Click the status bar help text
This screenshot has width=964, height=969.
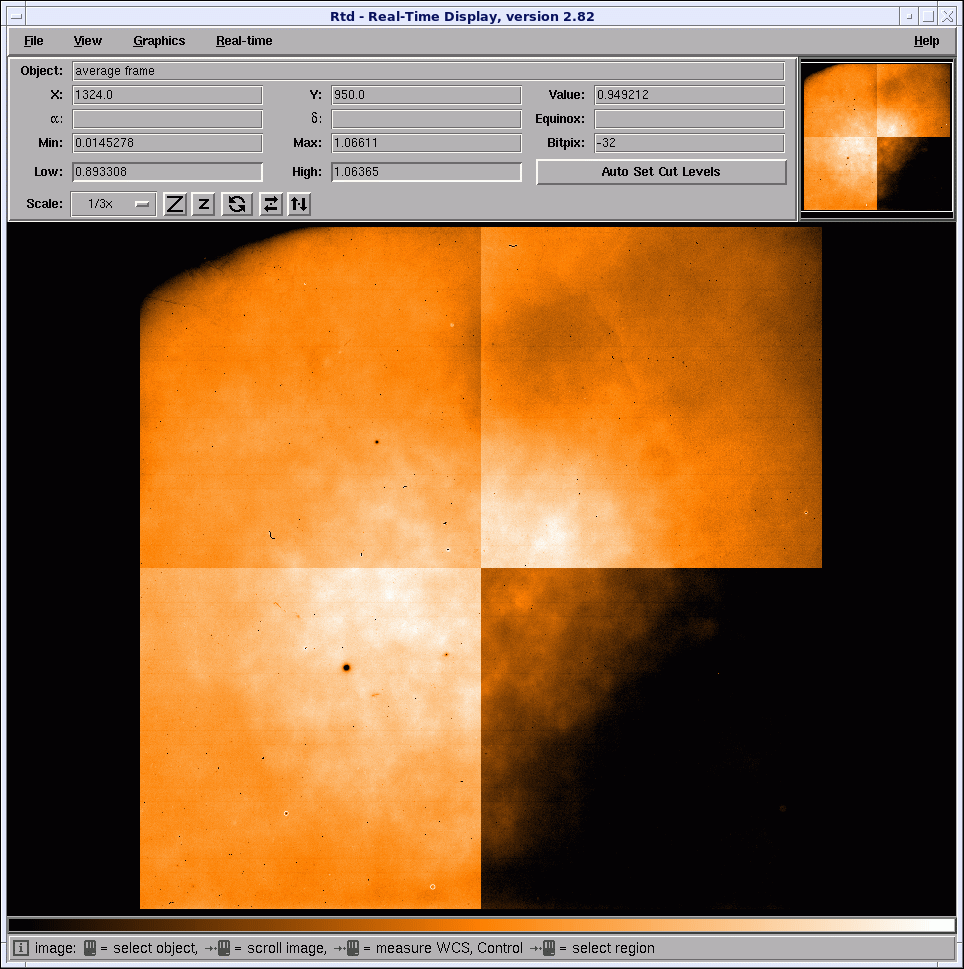[x=345, y=948]
